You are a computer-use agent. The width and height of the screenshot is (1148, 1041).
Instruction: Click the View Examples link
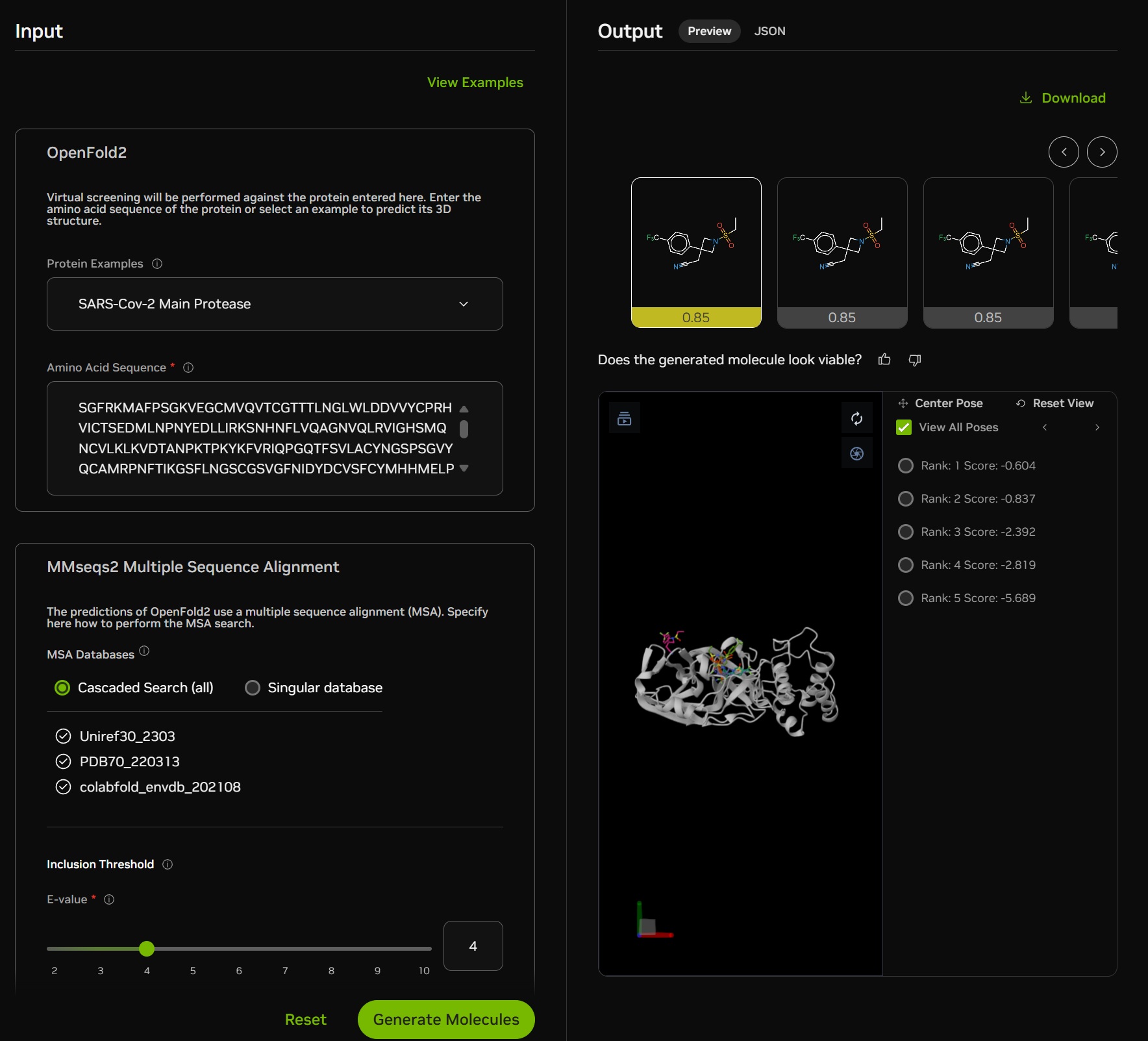(475, 82)
